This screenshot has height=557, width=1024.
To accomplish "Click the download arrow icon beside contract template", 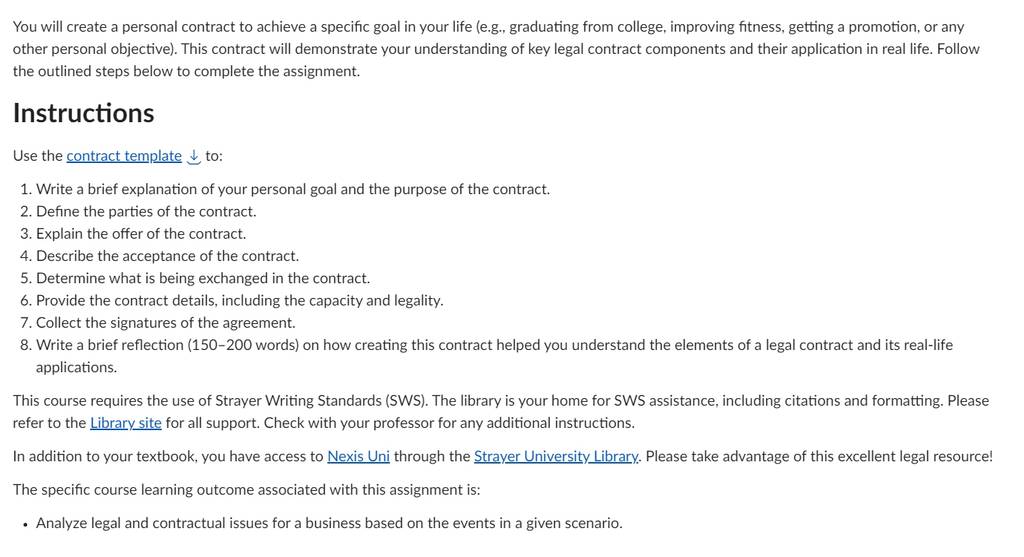I will pyautogui.click(x=194, y=156).
